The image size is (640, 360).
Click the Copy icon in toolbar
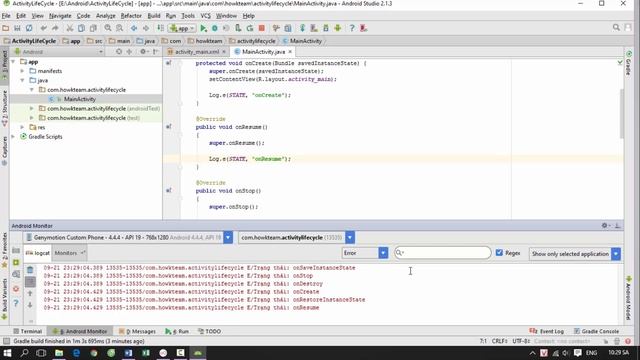(x=81, y=28)
